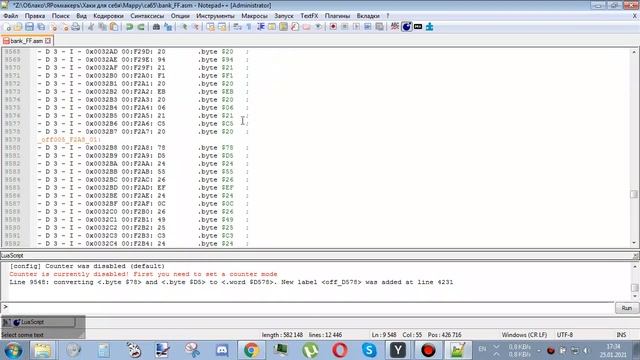The image size is (640, 360).
Task: Click the LuaScript console toolbar icon
Action: pos(406,27)
